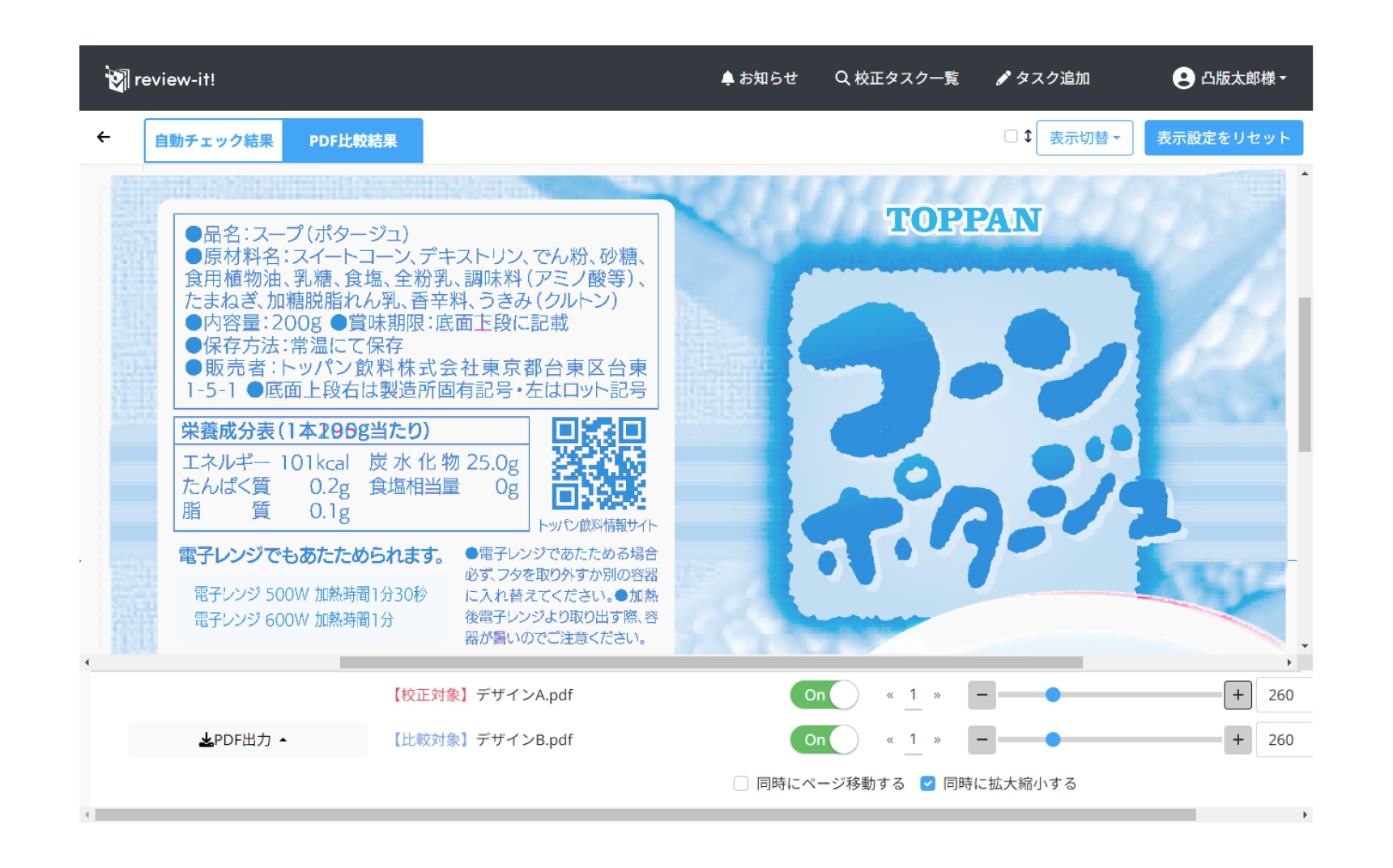Toggle the デザインB.pdf On switch
The height and width of the screenshot is (868, 1393).
click(824, 739)
